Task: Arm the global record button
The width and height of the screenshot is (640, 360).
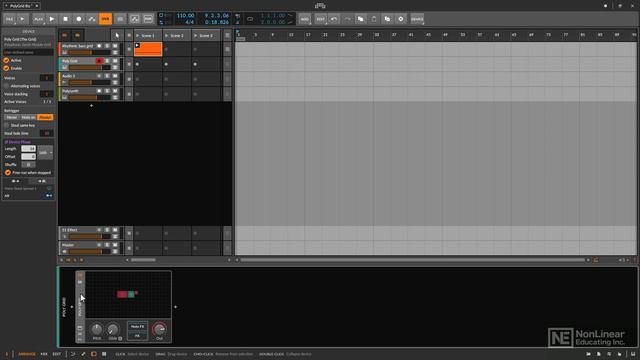Action: point(79,19)
